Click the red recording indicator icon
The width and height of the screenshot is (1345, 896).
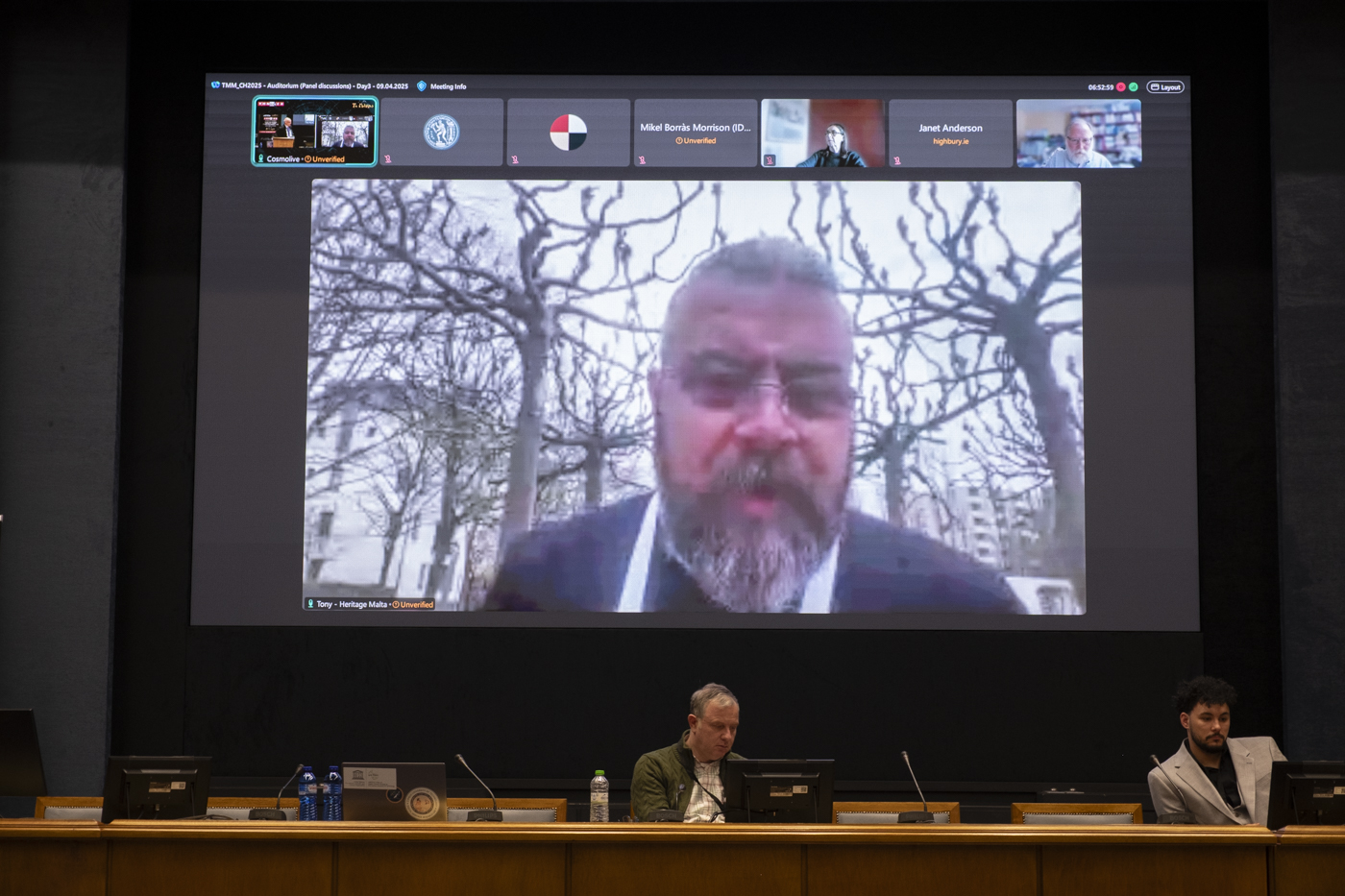[1120, 87]
